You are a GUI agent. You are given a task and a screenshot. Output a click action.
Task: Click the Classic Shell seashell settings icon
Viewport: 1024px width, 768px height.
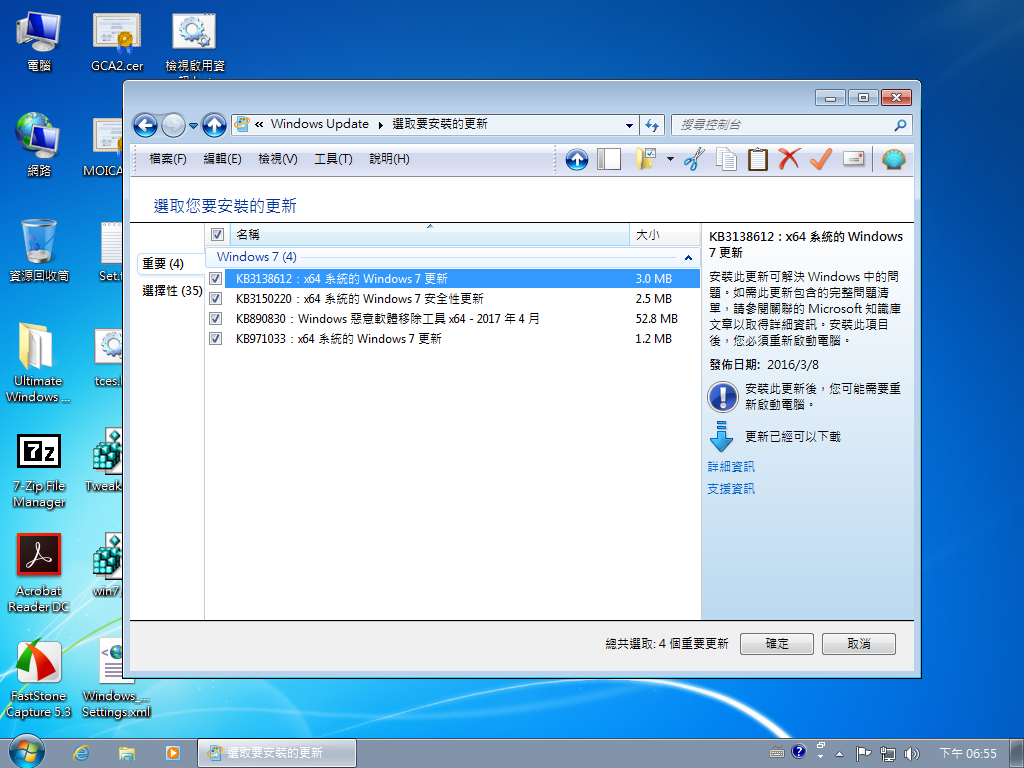coord(893,159)
